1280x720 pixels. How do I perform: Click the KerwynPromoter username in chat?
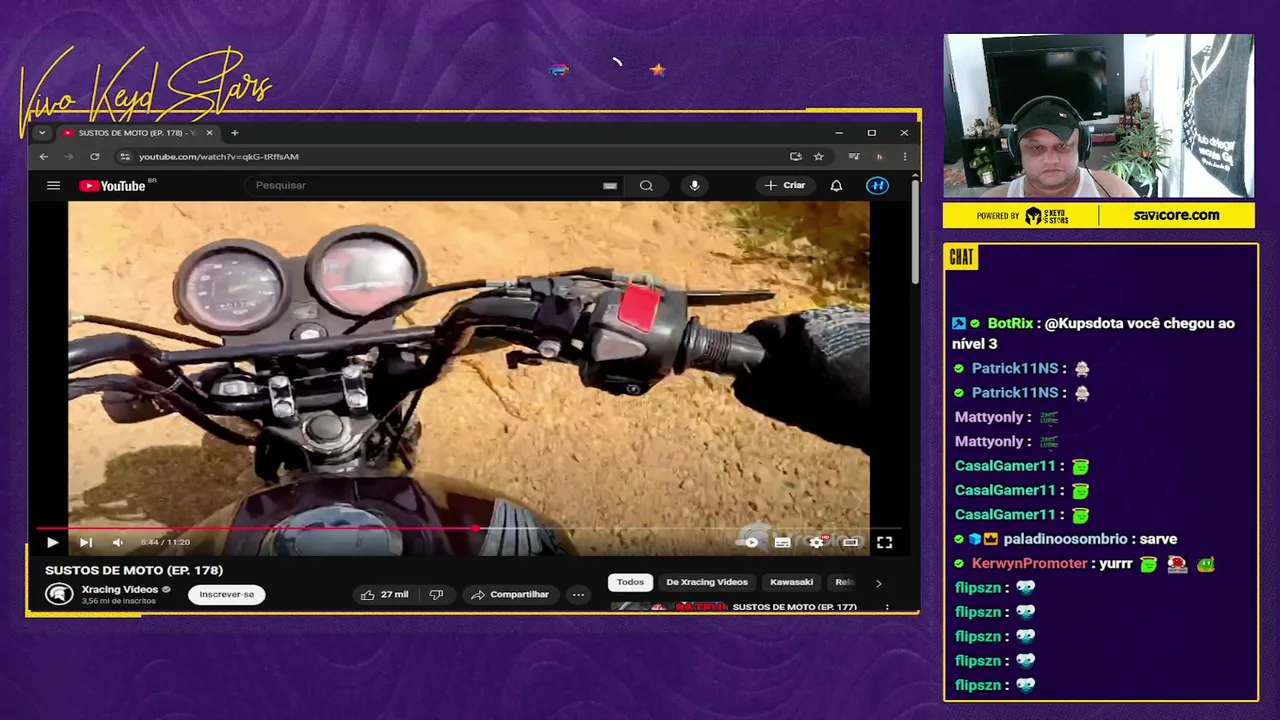pyautogui.click(x=1029, y=563)
